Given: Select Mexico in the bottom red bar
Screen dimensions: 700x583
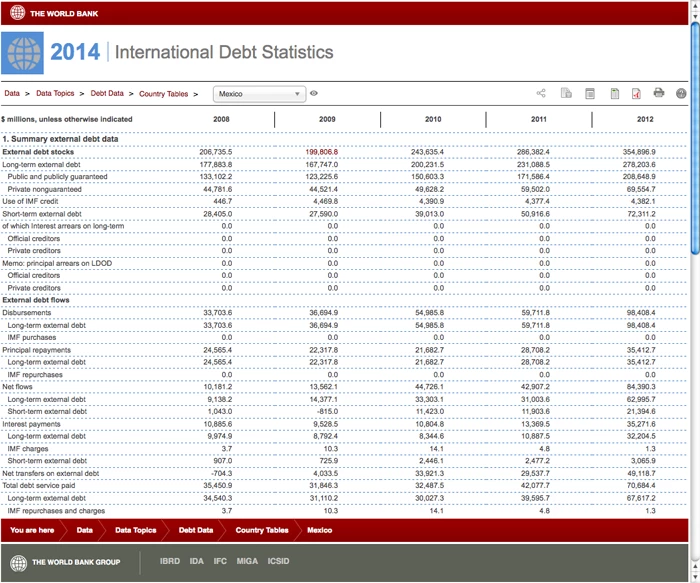Looking at the screenshot, I should point(319,530).
